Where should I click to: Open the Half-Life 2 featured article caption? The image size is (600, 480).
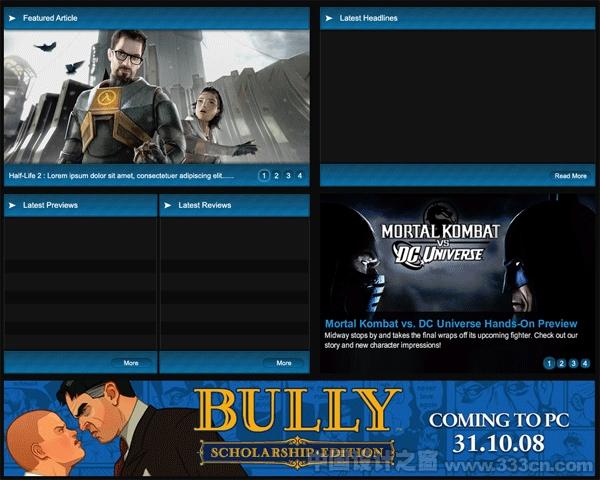click(121, 176)
